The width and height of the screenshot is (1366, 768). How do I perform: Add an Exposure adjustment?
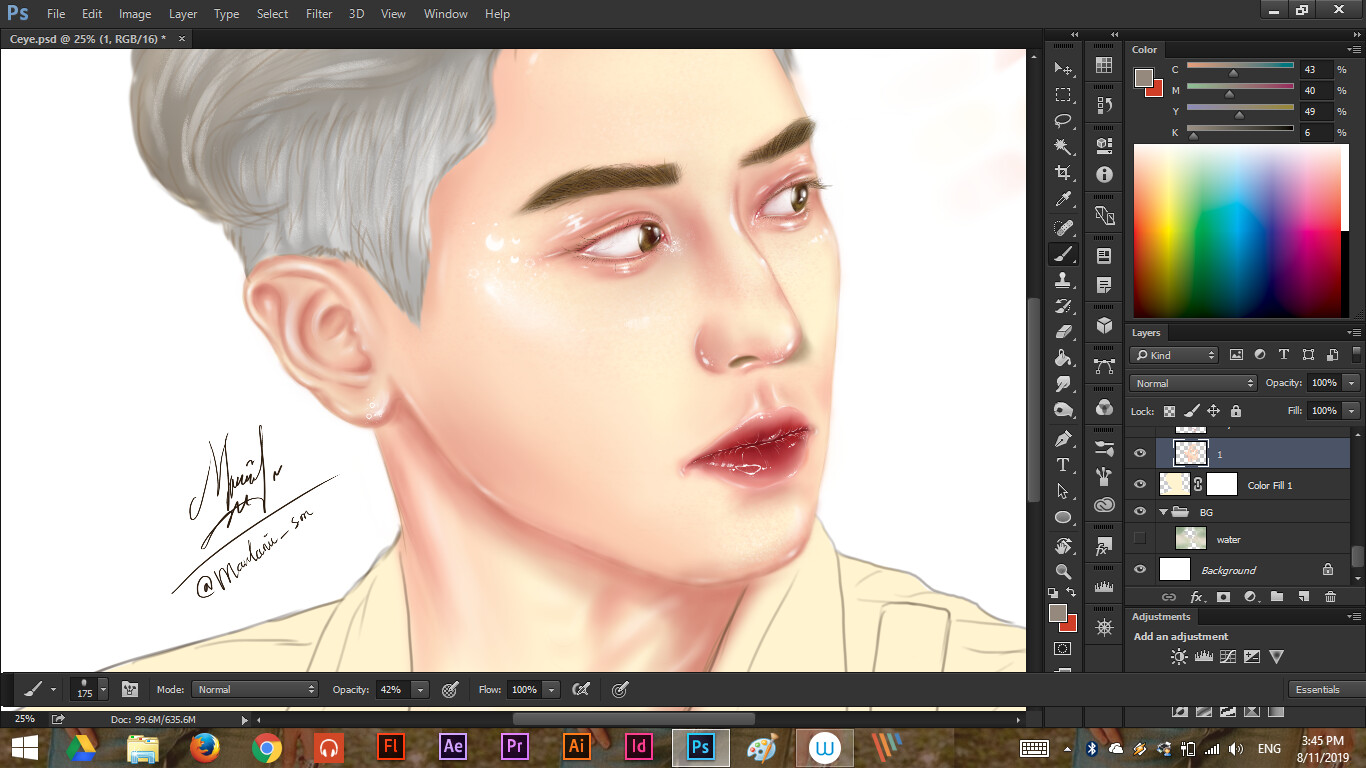(1251, 657)
